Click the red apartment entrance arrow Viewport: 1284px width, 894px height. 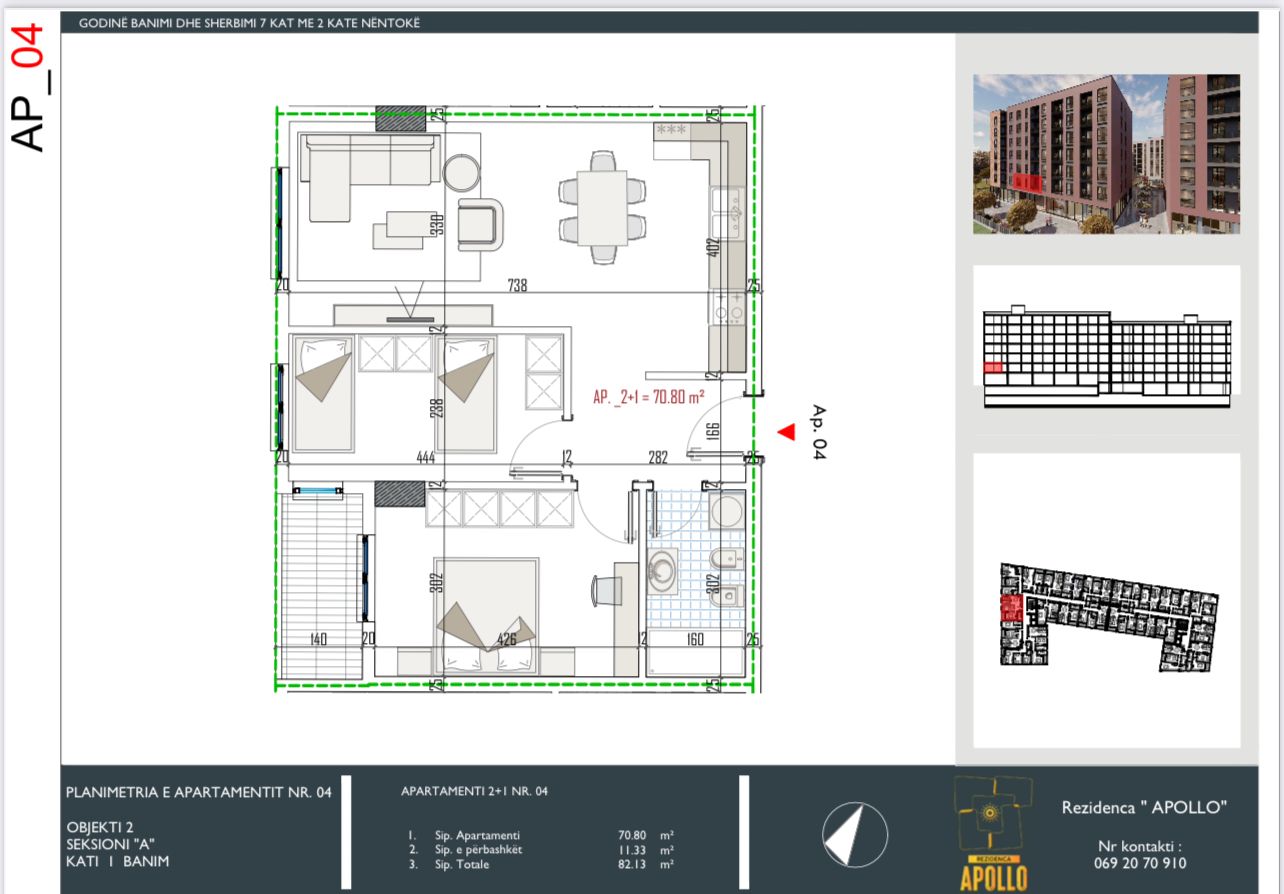(786, 432)
